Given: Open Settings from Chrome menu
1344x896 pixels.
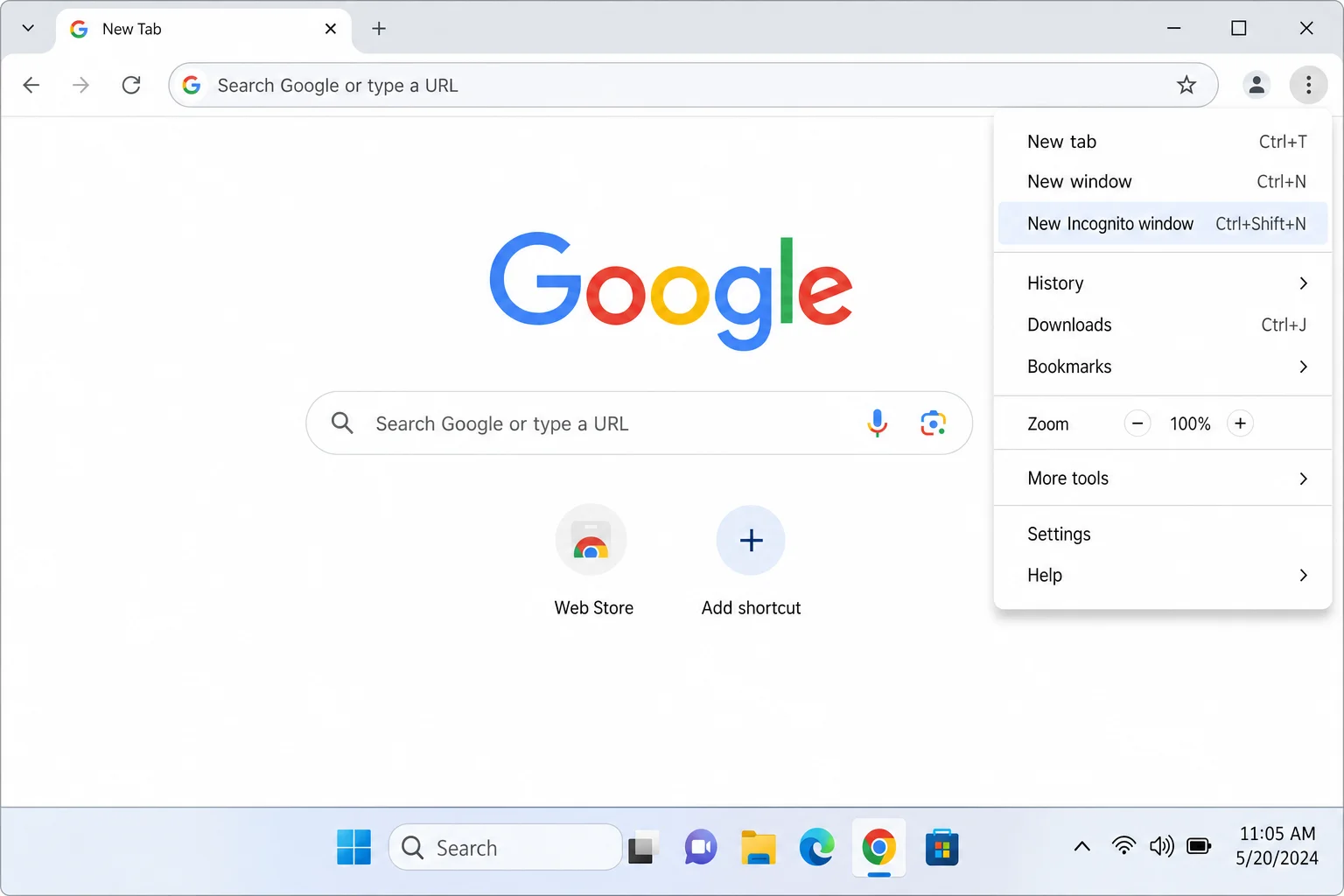Looking at the screenshot, I should (1163, 534).
